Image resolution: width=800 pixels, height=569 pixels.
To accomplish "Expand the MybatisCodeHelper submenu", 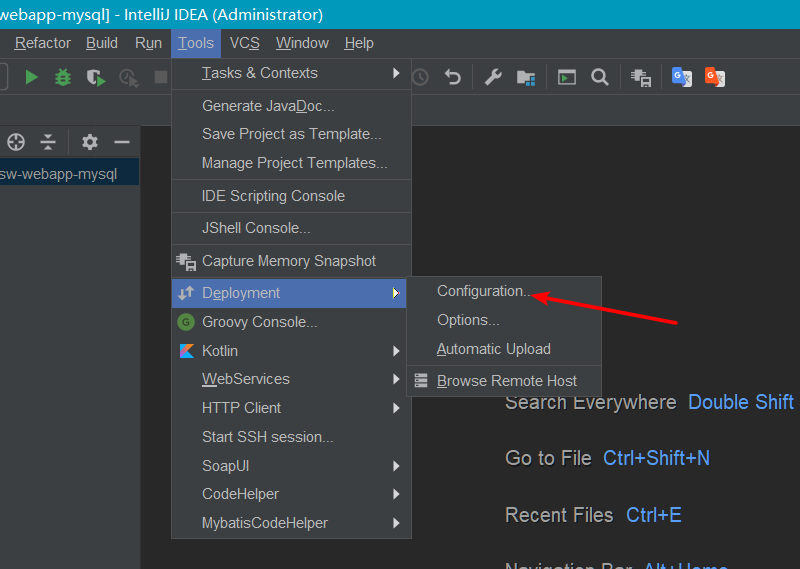I will (291, 523).
